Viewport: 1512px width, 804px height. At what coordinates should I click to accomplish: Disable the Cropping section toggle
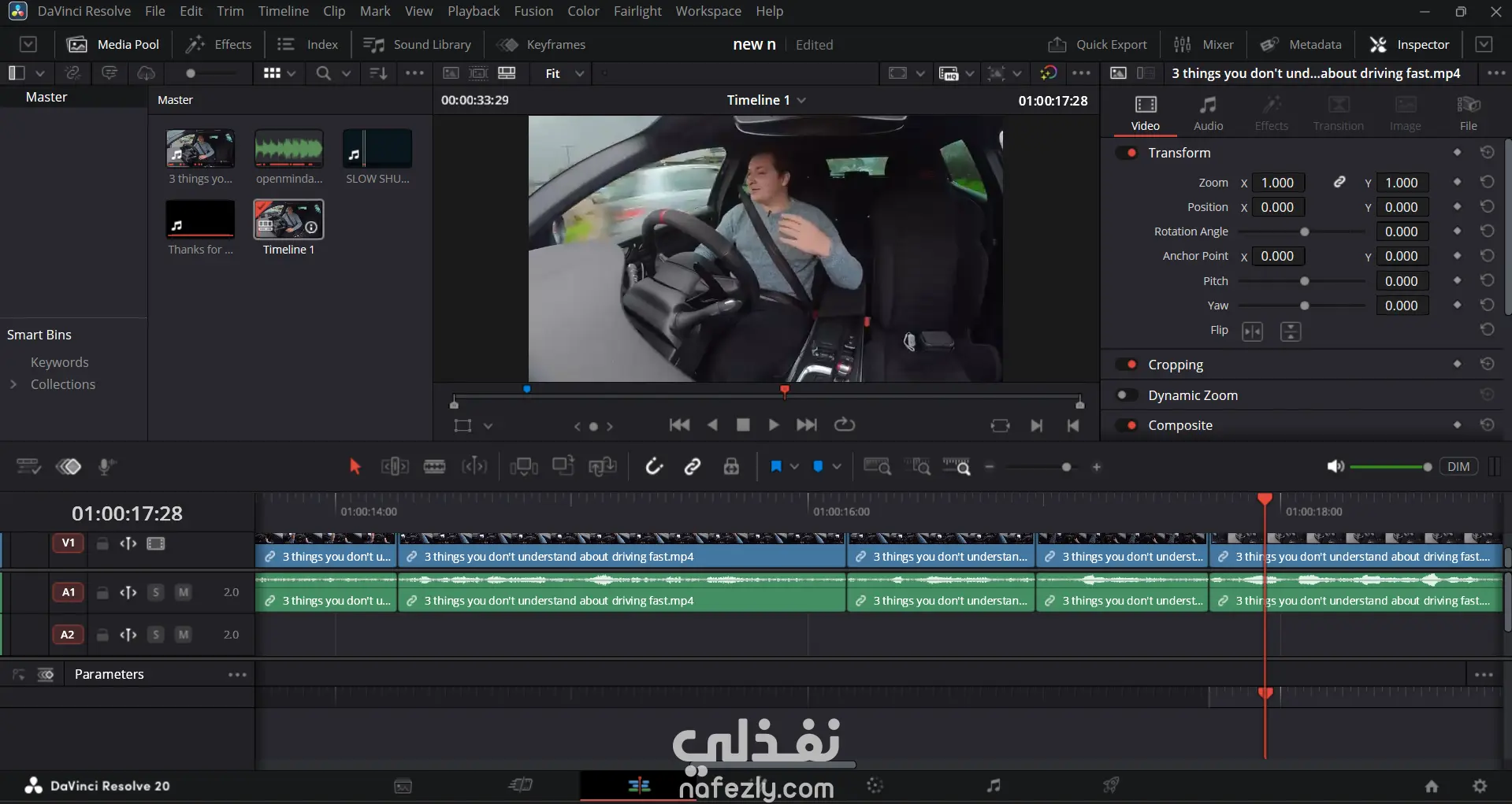[1127, 365]
